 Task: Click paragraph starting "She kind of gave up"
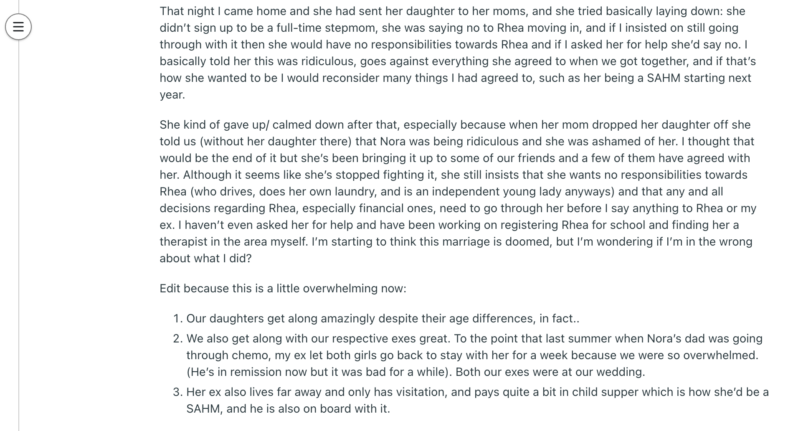(x=458, y=191)
